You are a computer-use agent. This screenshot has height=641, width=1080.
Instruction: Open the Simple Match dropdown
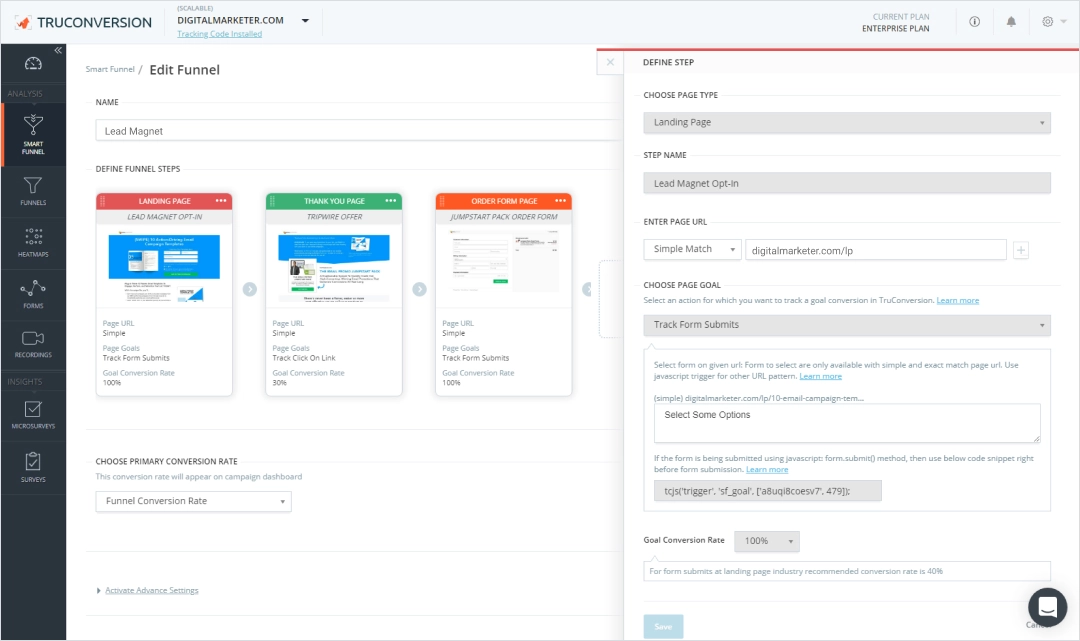click(692, 249)
